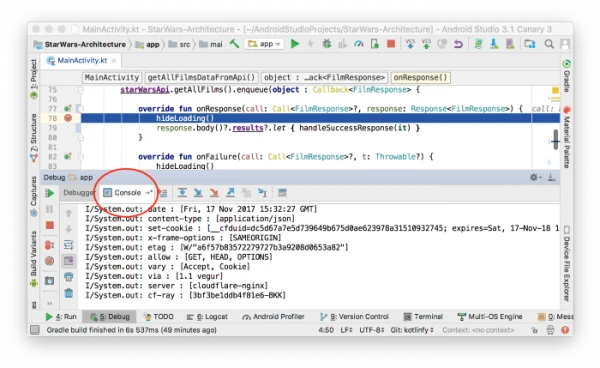The image size is (600, 368).
Task: Click the onResponse() breadcrumb
Action: click(x=421, y=77)
